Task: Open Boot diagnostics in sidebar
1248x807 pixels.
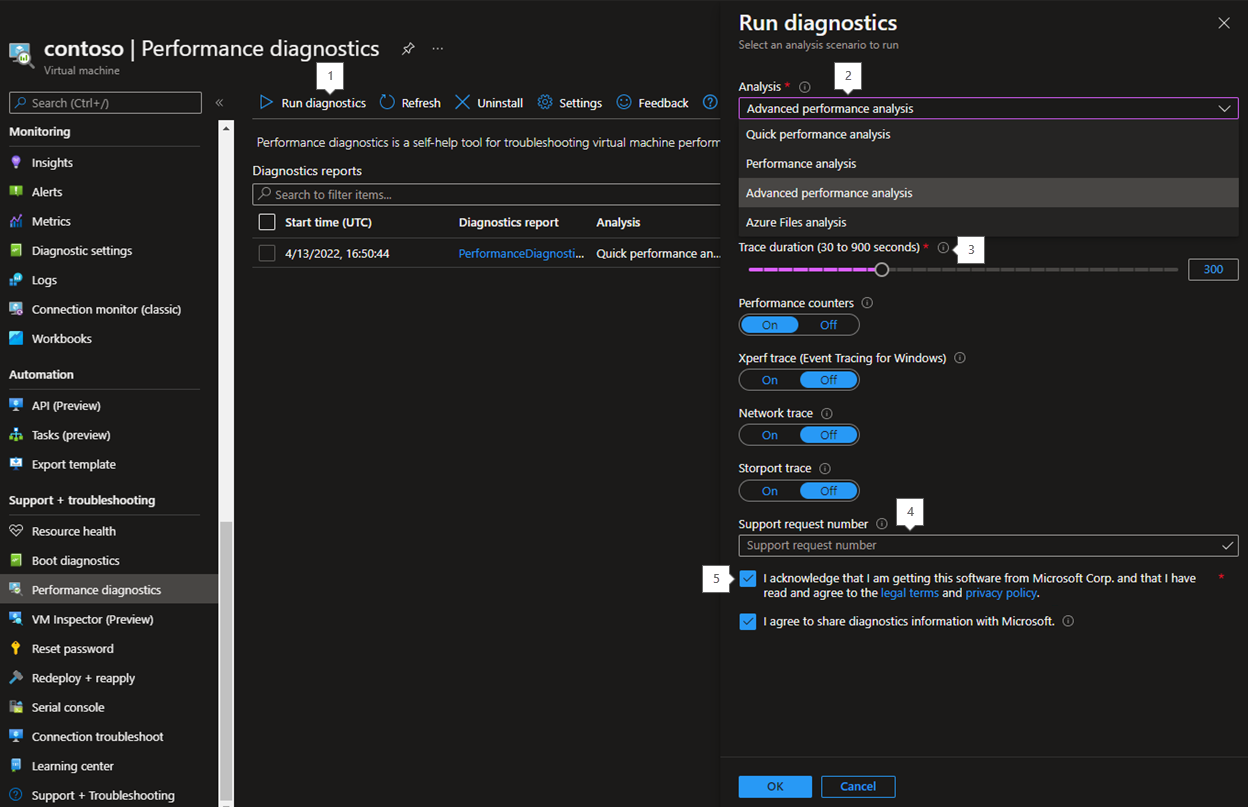Action: [x=75, y=561]
